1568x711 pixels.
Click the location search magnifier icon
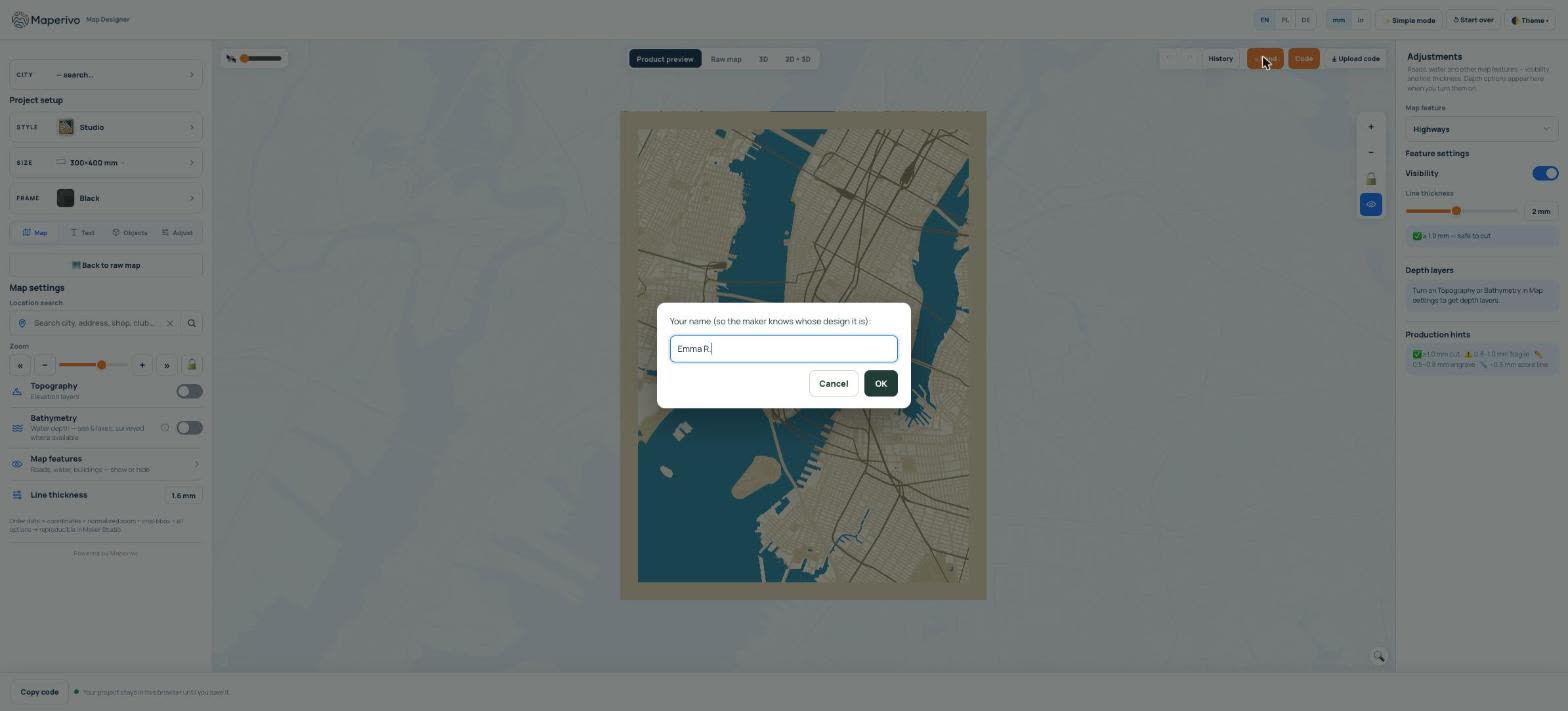pos(192,323)
